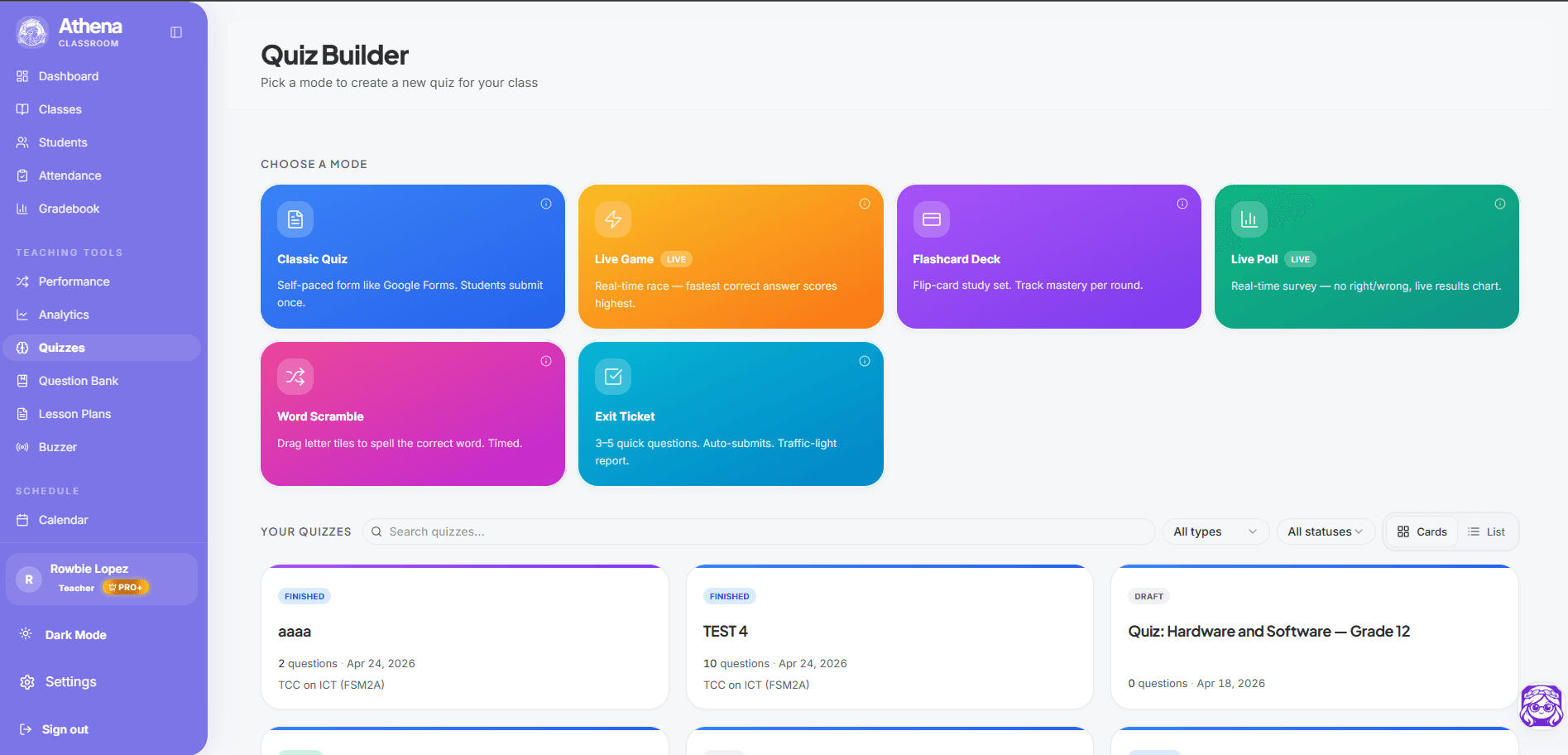This screenshot has width=1568, height=755.
Task: Open Settings with the gear icon
Action: tap(27, 682)
